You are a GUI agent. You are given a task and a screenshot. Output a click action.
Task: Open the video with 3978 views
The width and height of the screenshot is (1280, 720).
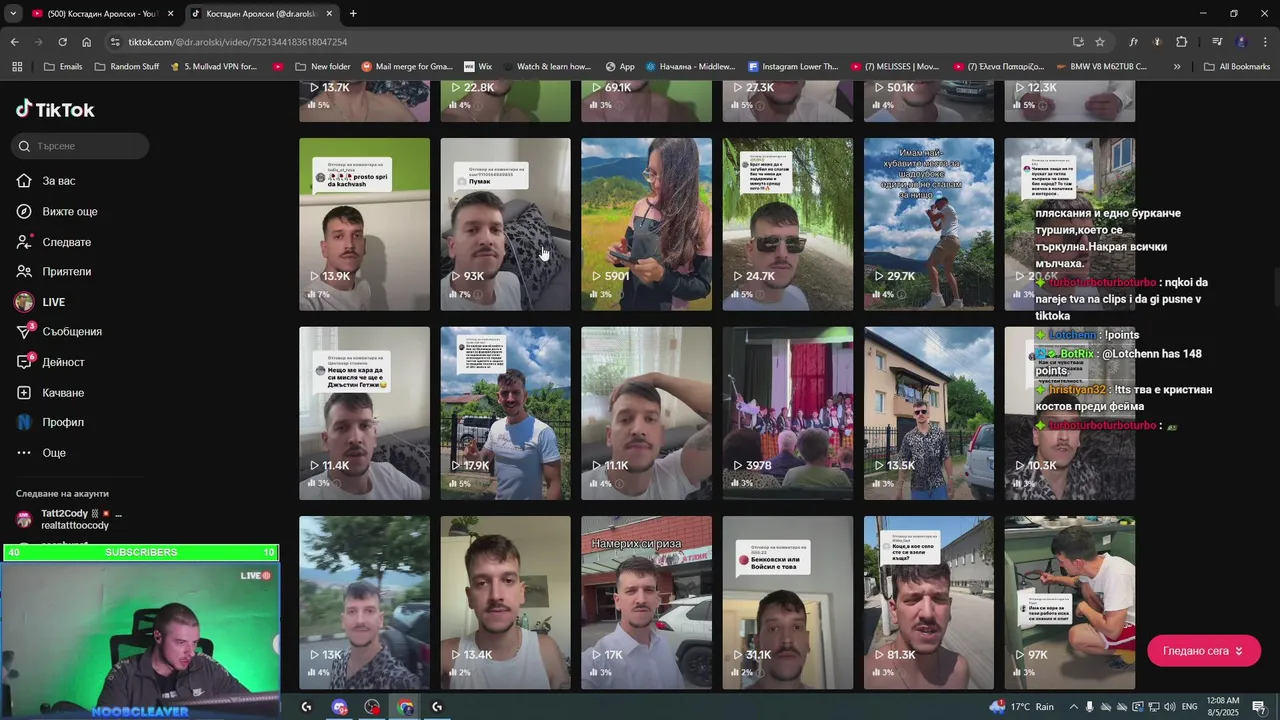click(x=787, y=413)
